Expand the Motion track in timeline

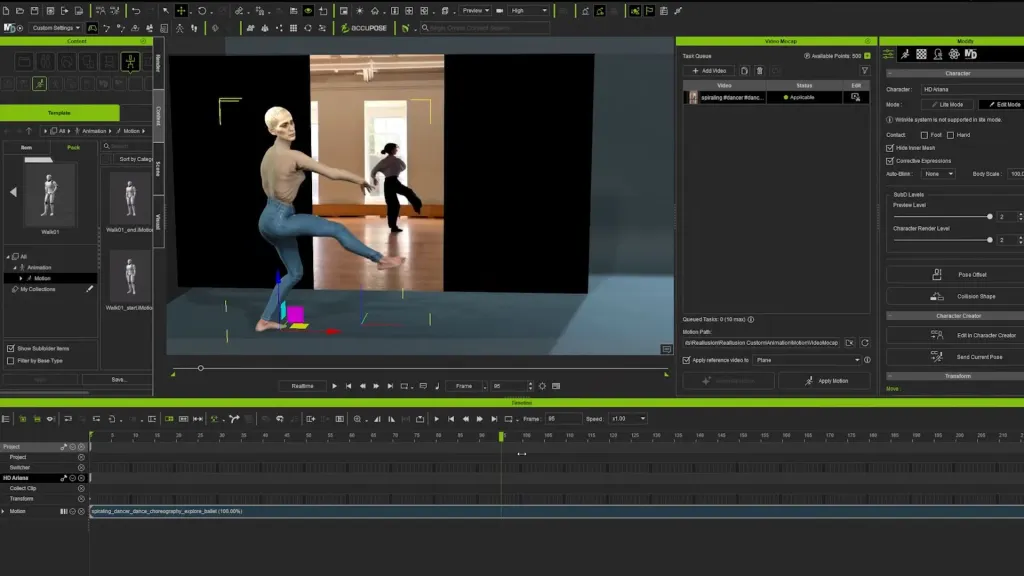pos(3,511)
